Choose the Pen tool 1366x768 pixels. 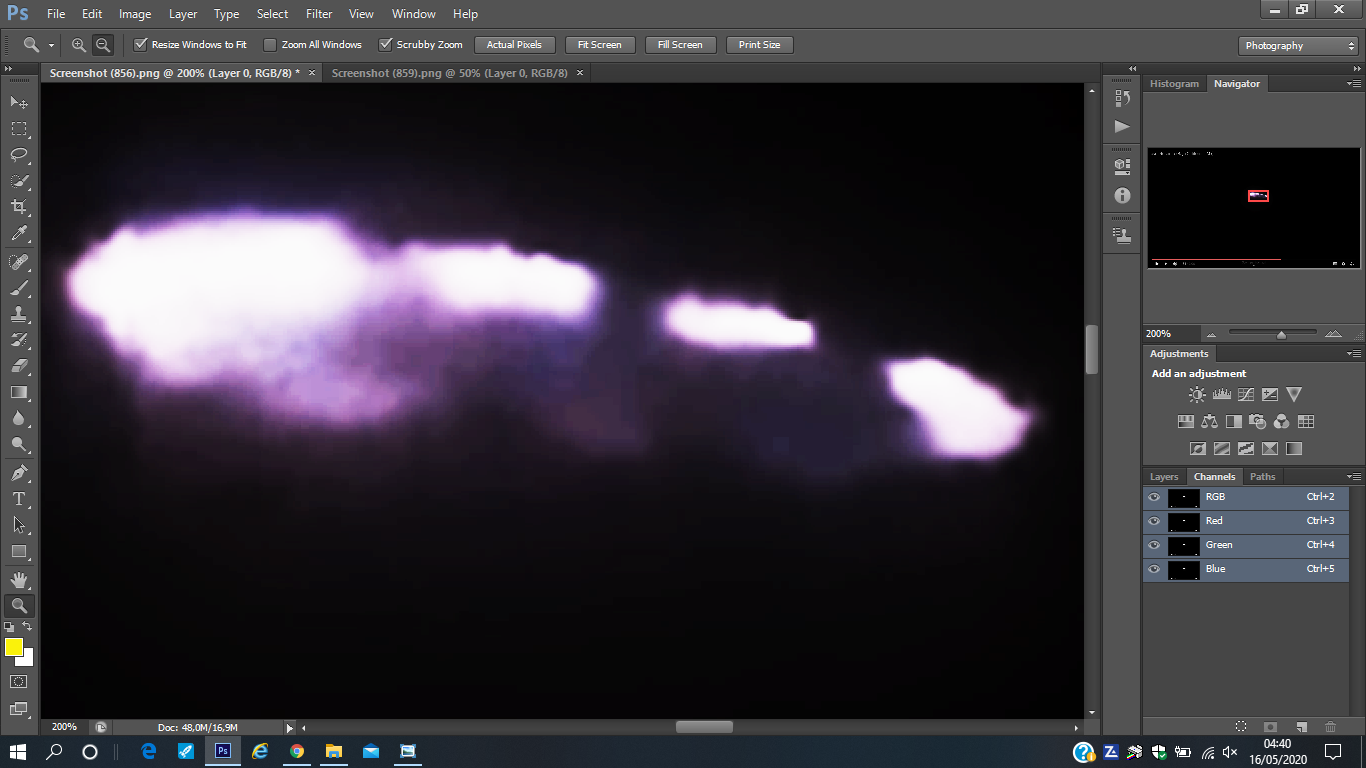tap(18, 472)
